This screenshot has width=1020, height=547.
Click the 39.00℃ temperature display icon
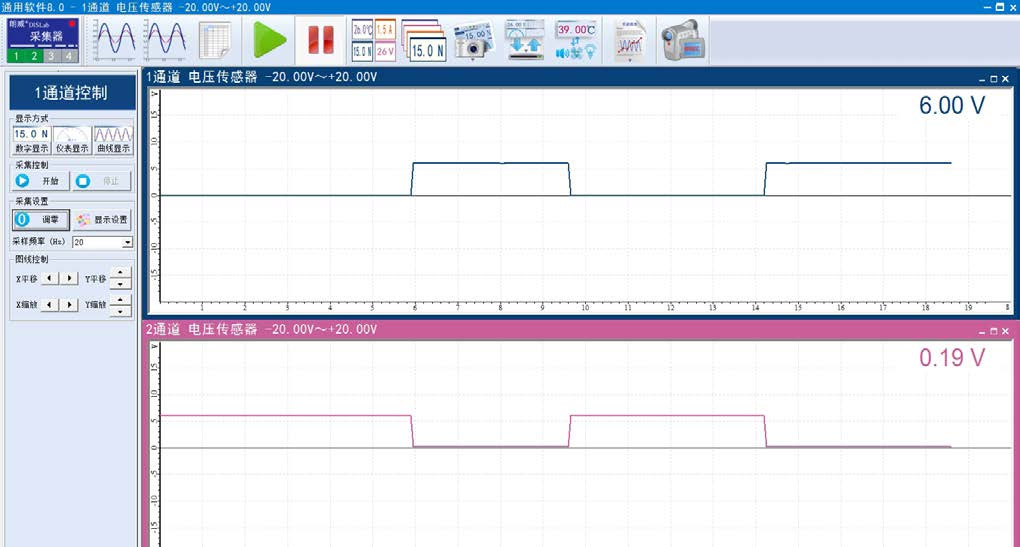click(576, 40)
